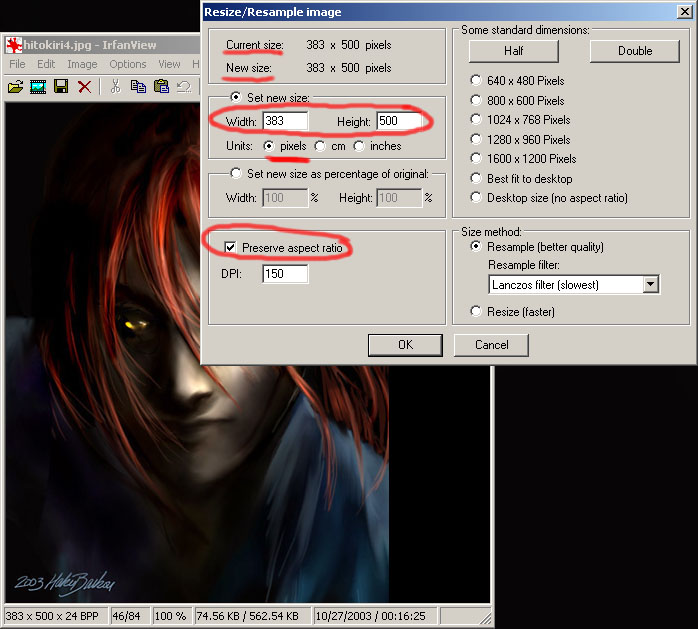Open the Options menu
This screenshot has height=629, width=698.
click(128, 64)
